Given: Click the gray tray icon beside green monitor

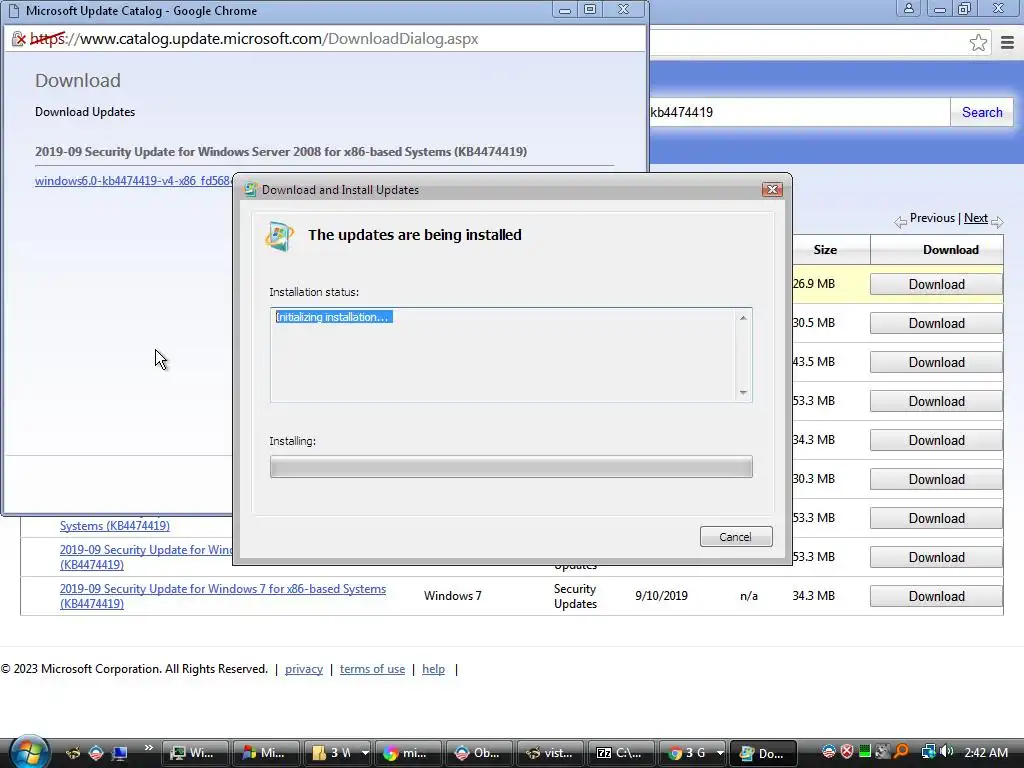Looking at the screenshot, I should [x=883, y=752].
